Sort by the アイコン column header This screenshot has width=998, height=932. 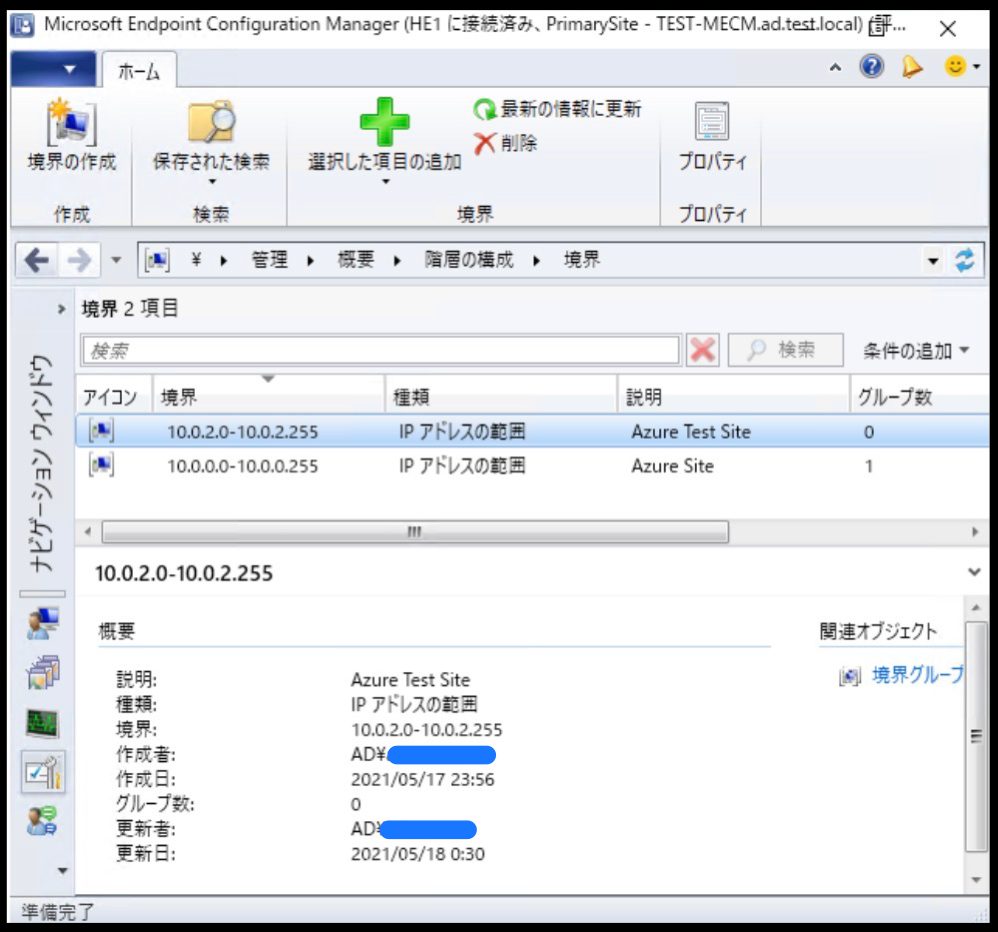pos(114,397)
